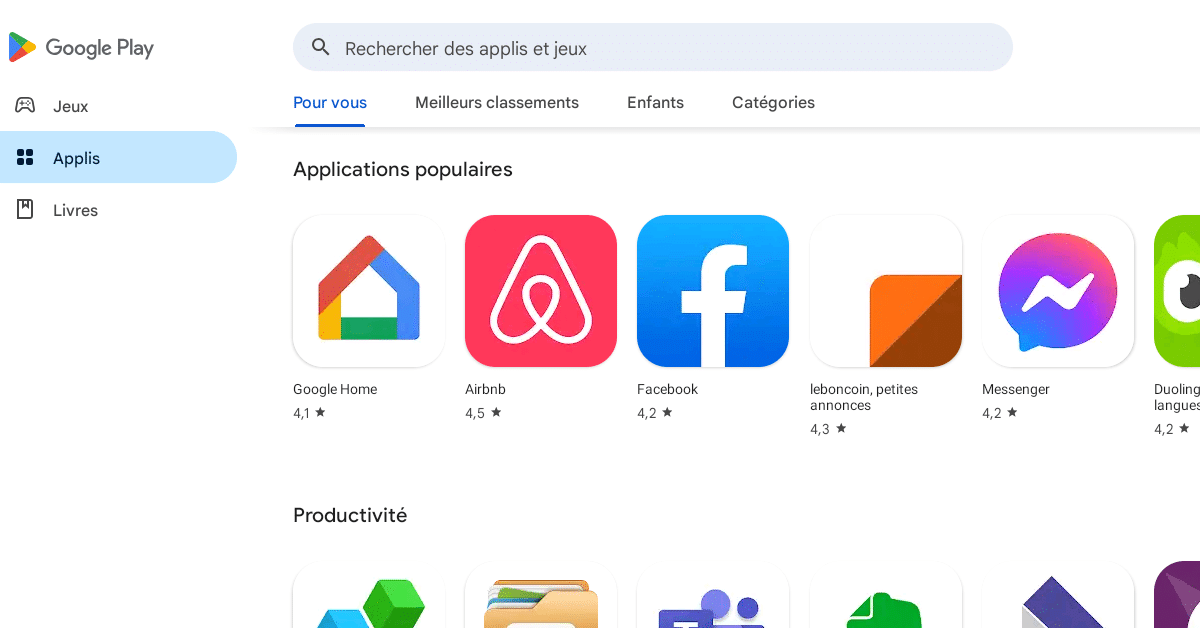Open the Google Home app page
This screenshot has width=1200, height=628.
point(368,291)
